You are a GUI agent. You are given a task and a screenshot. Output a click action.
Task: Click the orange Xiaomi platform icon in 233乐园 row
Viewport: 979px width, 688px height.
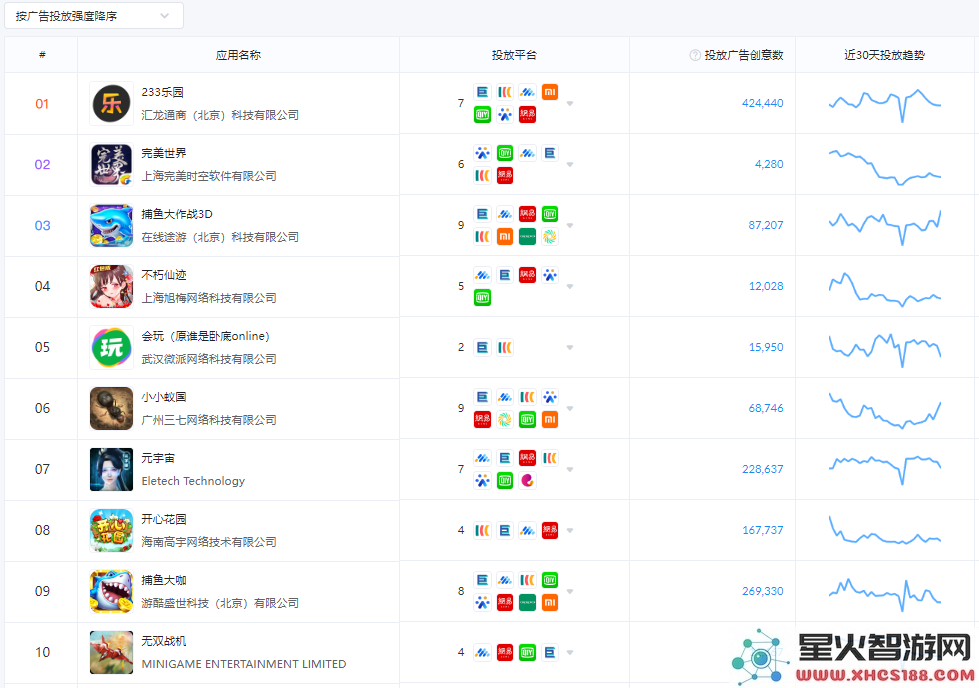(x=549, y=92)
